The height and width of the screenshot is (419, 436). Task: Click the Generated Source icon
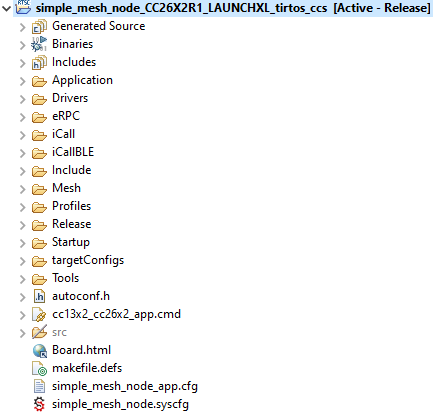[39, 27]
